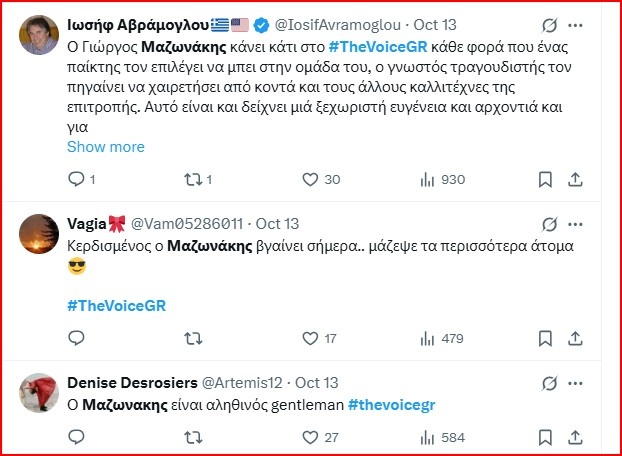Retweet Vagia's tweet
The height and width of the screenshot is (456, 622).
click(187, 339)
